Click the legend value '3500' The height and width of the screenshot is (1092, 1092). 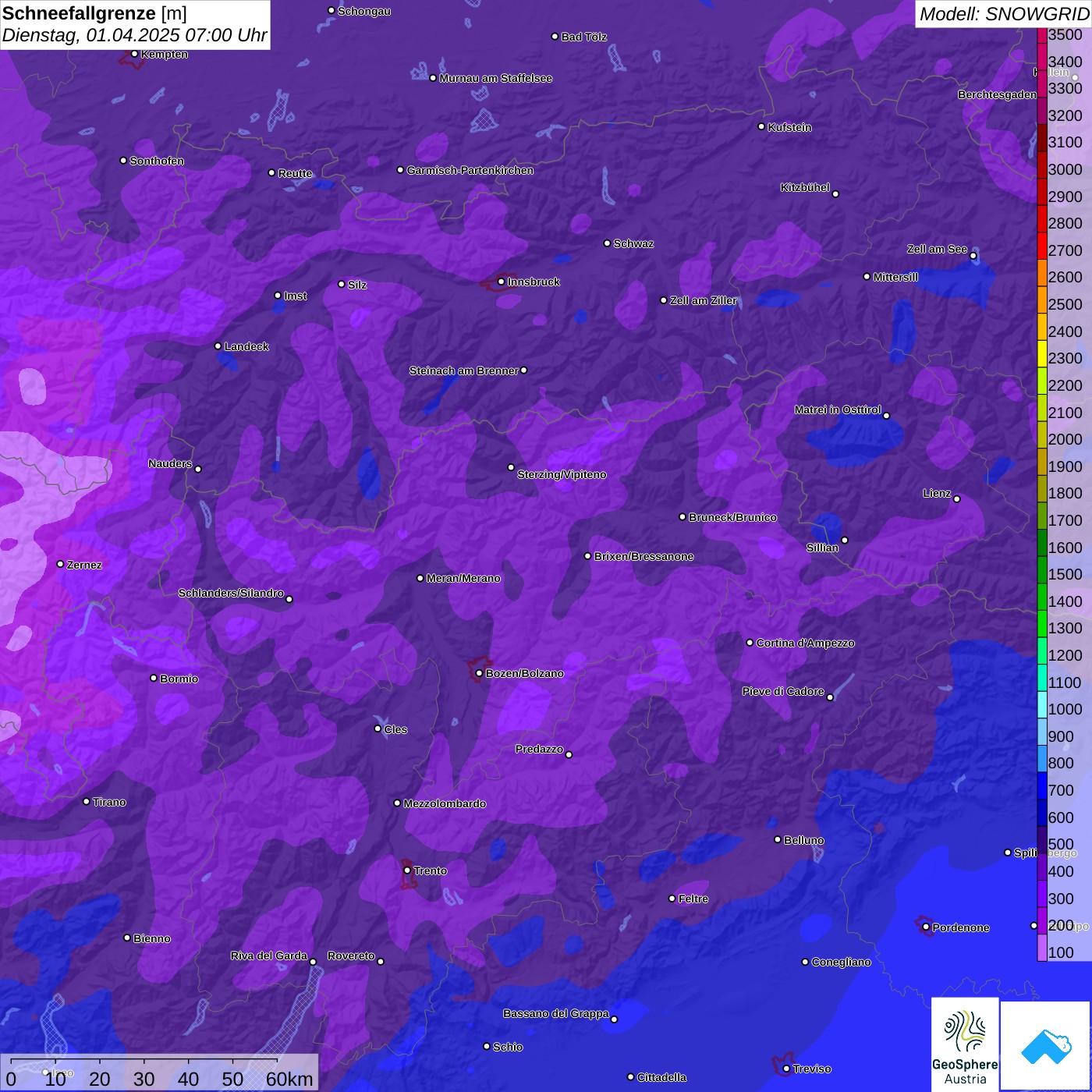(x=1065, y=34)
